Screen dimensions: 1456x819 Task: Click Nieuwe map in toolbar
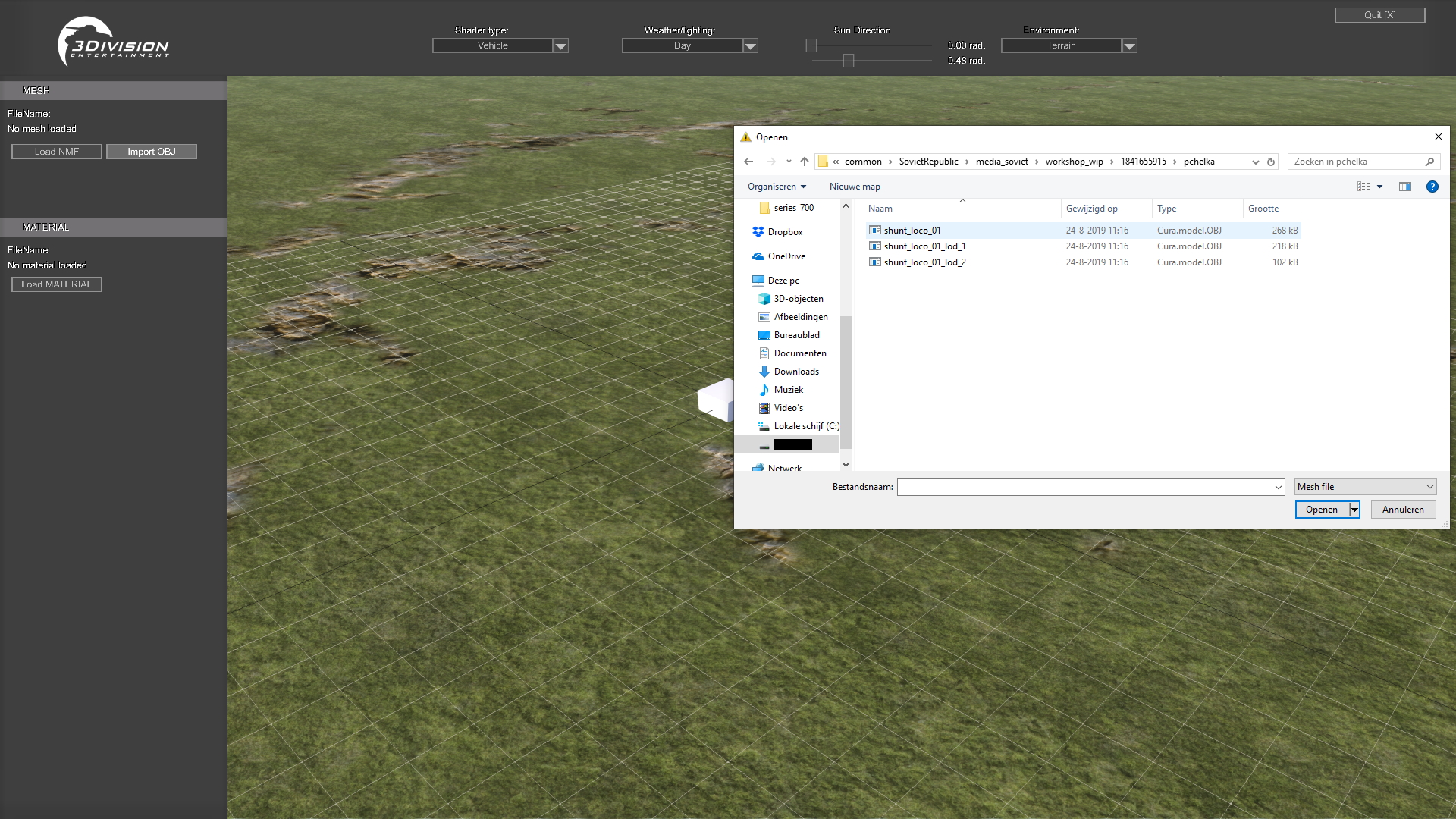(855, 187)
